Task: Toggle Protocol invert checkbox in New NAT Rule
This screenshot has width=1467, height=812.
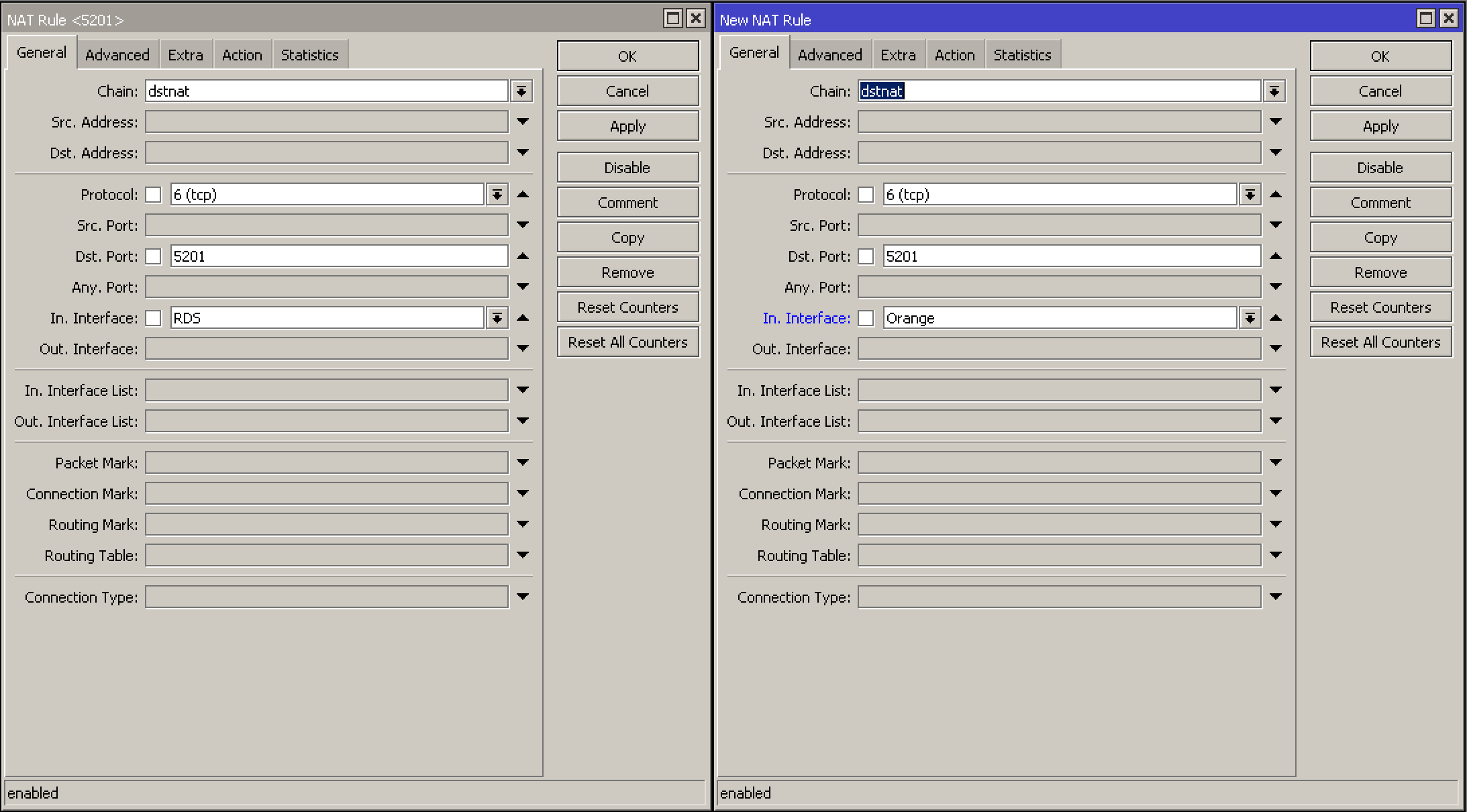Action: 866,195
